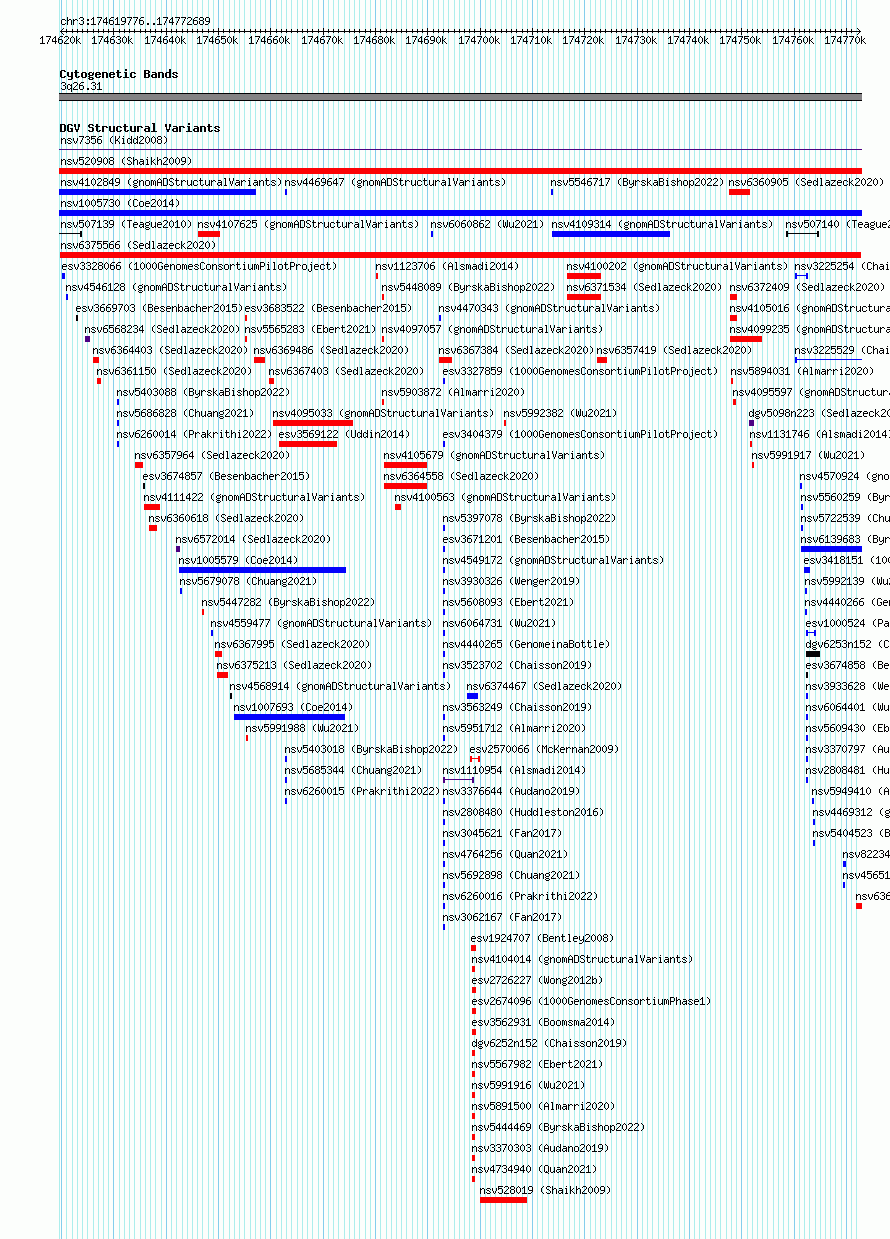Click the red bar of nsv4099235
Viewport: 890px width, 1239px height.
click(746, 339)
